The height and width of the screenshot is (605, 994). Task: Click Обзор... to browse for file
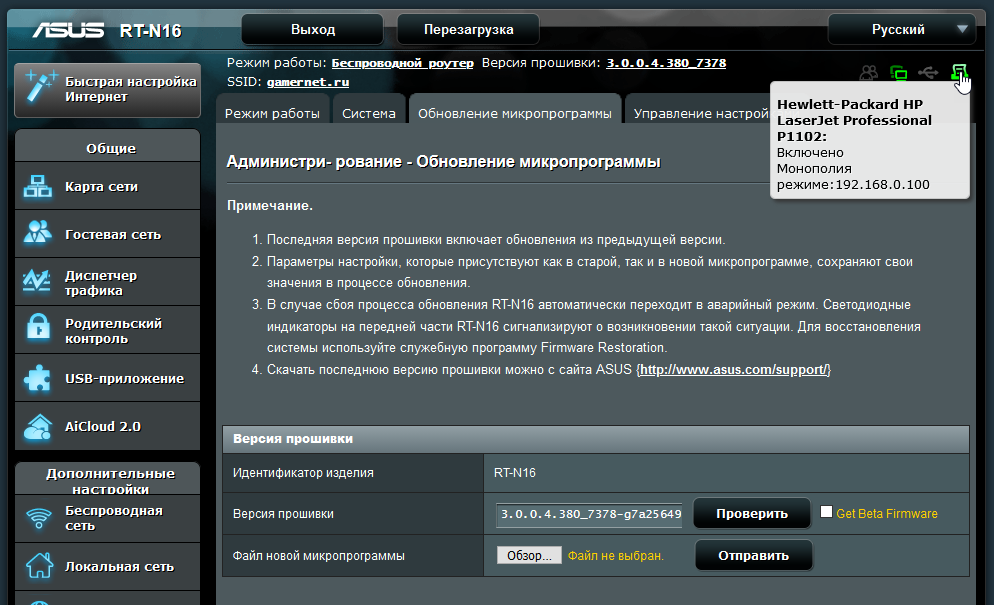tap(529, 556)
